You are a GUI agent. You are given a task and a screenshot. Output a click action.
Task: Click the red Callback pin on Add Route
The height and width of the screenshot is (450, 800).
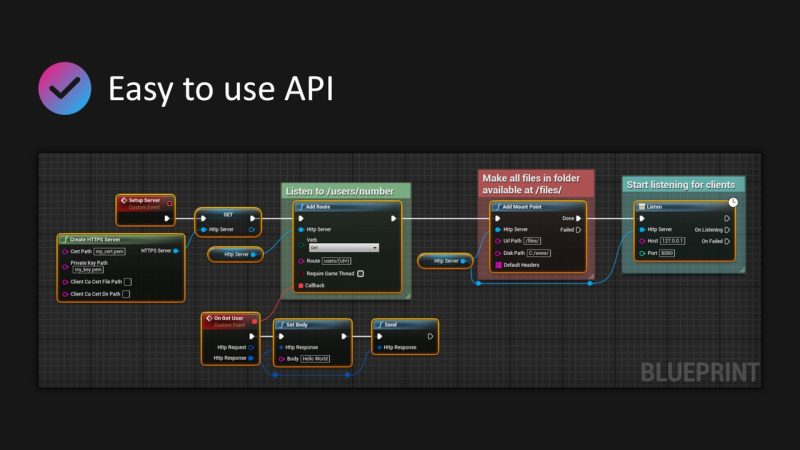(300, 285)
